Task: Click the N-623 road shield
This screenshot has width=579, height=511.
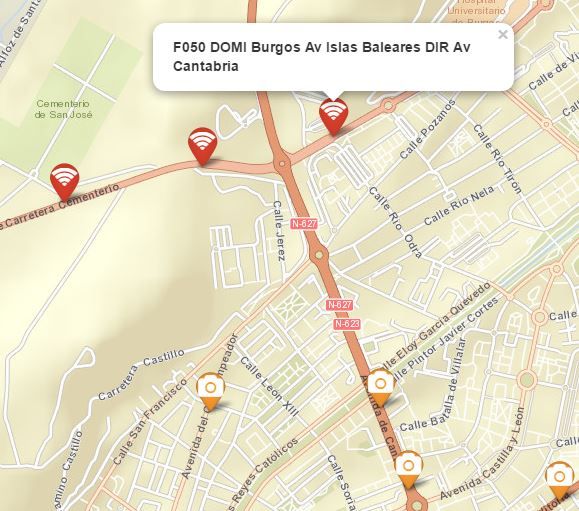Action: tap(347, 324)
